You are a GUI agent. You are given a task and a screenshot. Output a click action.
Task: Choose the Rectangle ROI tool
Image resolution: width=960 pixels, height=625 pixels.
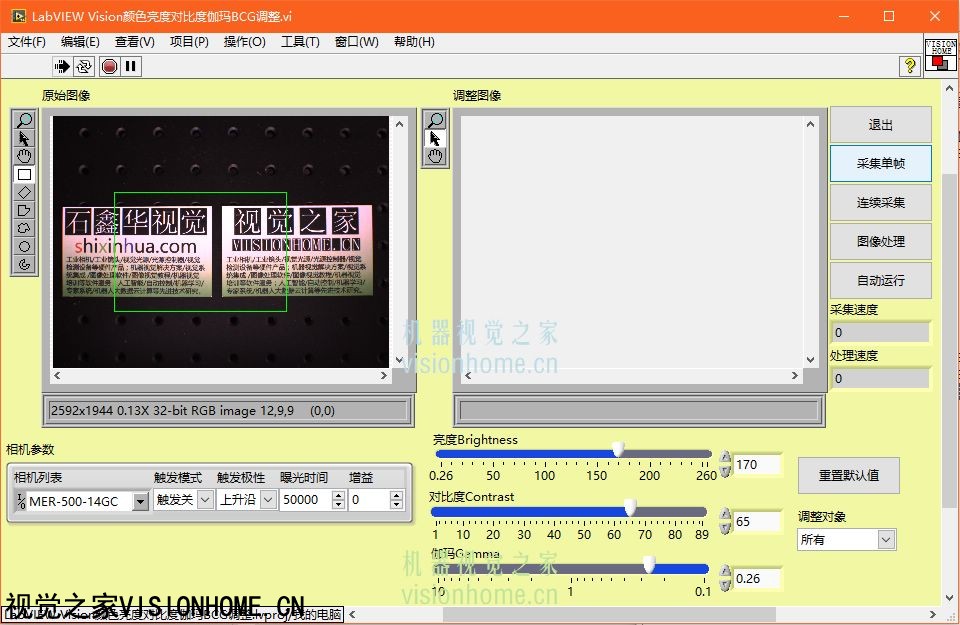[x=25, y=174]
